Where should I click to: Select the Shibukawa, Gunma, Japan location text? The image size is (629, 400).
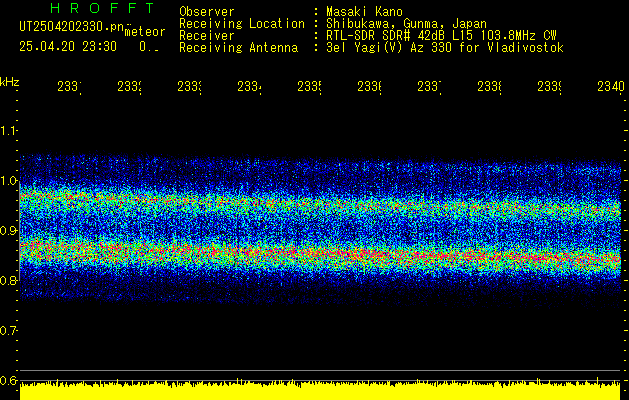406,24
